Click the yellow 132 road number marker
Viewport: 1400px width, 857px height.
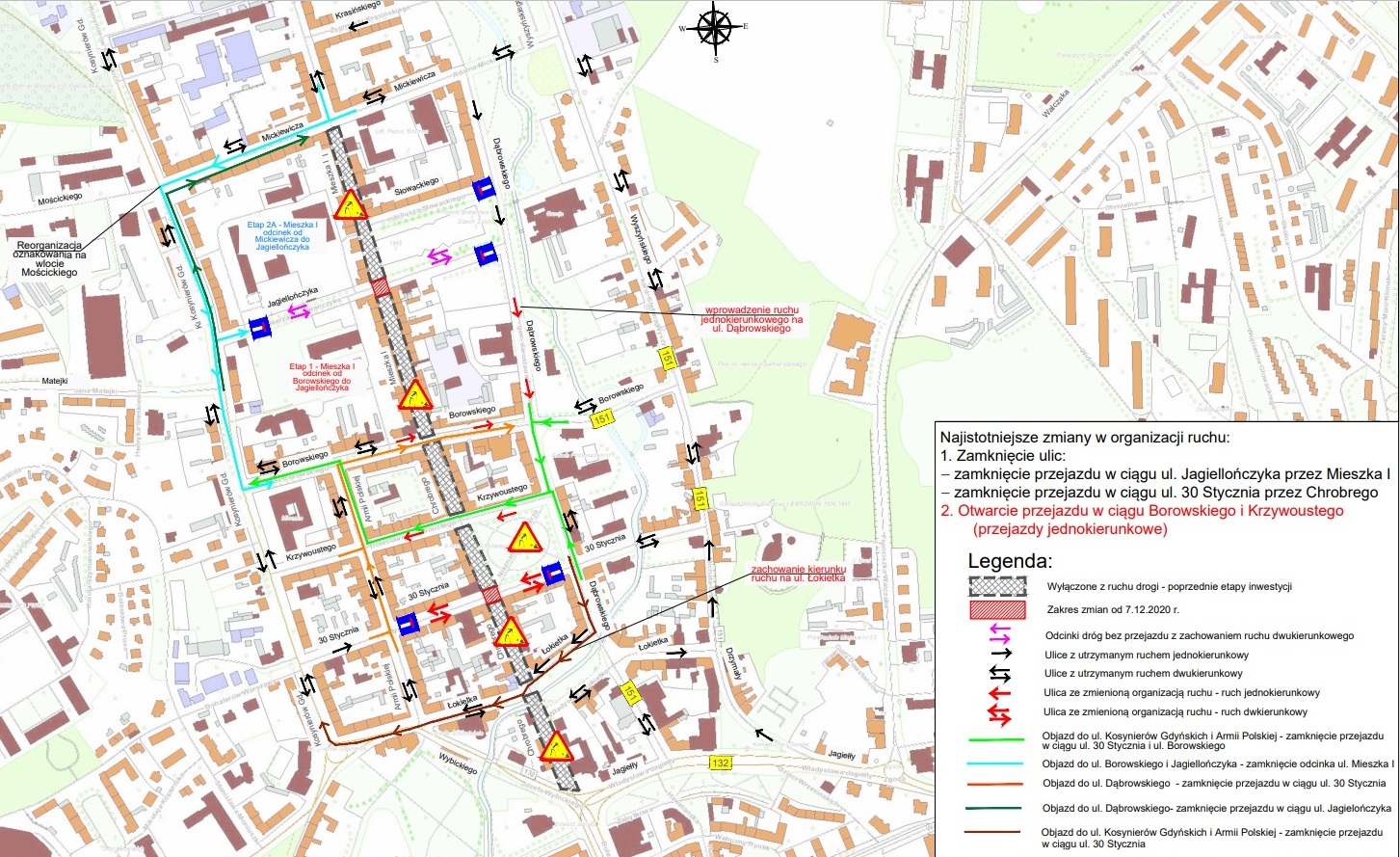tap(720, 763)
